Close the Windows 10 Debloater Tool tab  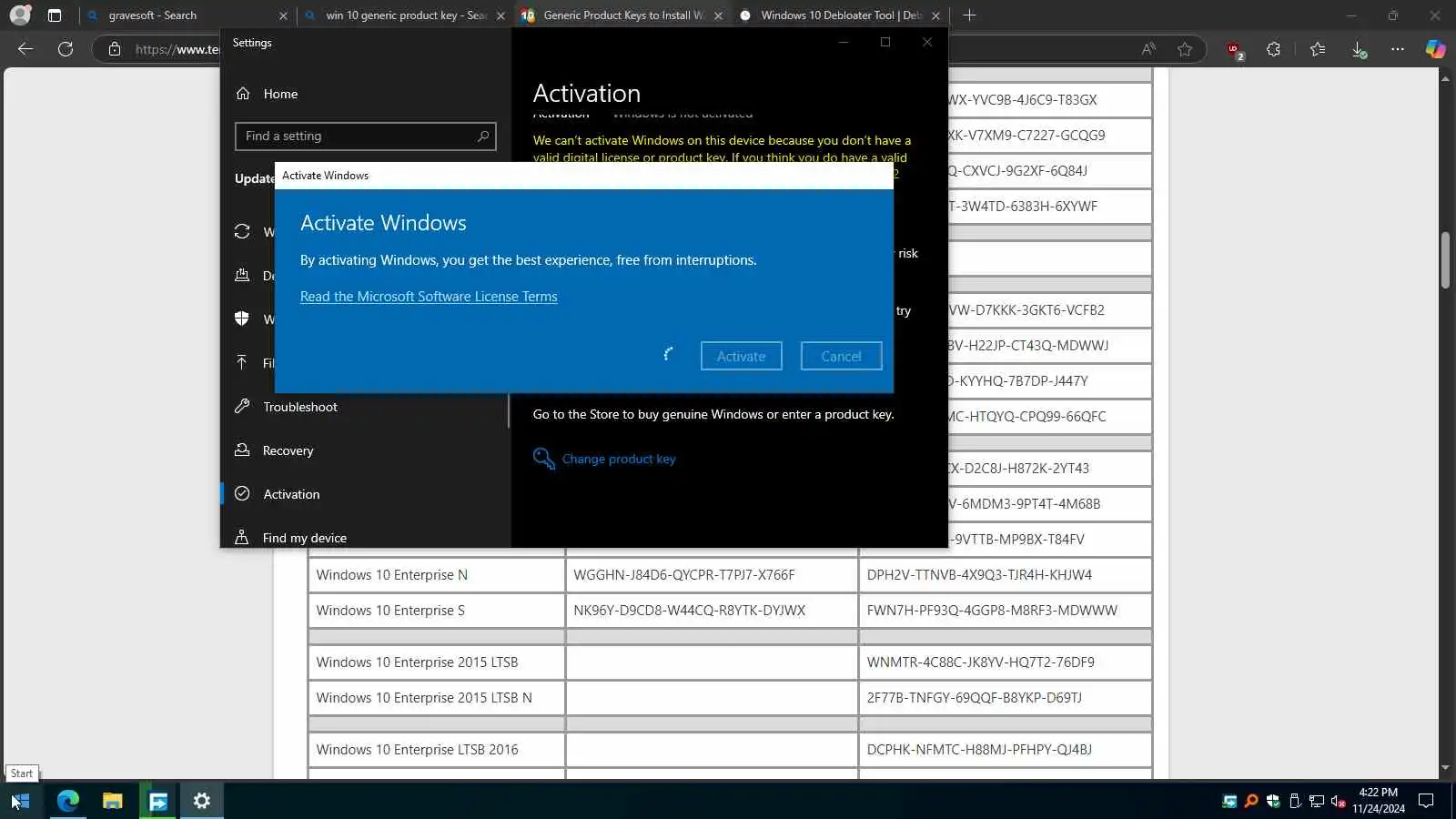(x=935, y=15)
